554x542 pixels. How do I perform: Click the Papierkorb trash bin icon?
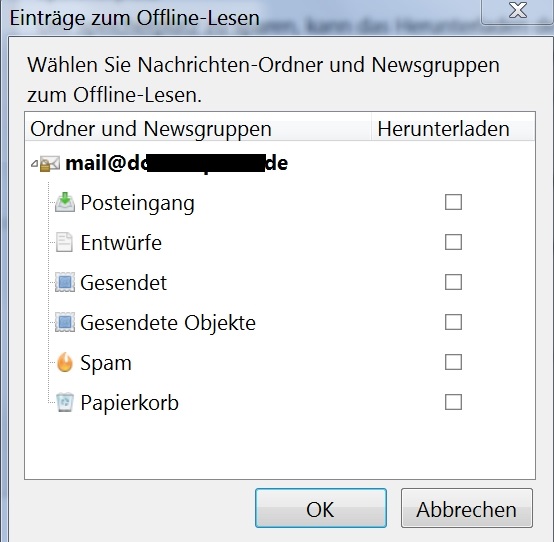(x=65, y=402)
